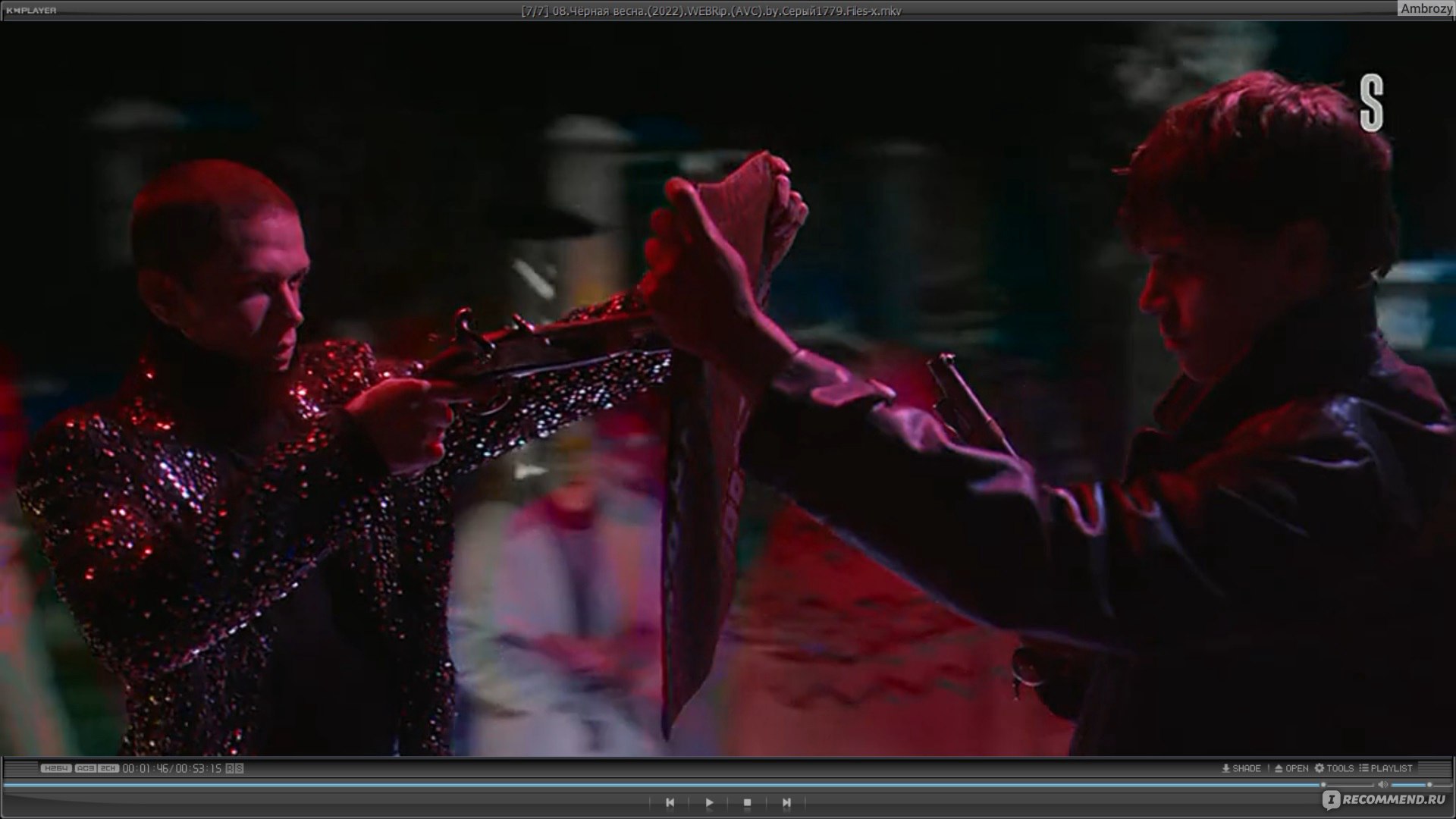Mute audio with the speaker icon
This screenshot has height=819, width=1456.
click(1382, 784)
